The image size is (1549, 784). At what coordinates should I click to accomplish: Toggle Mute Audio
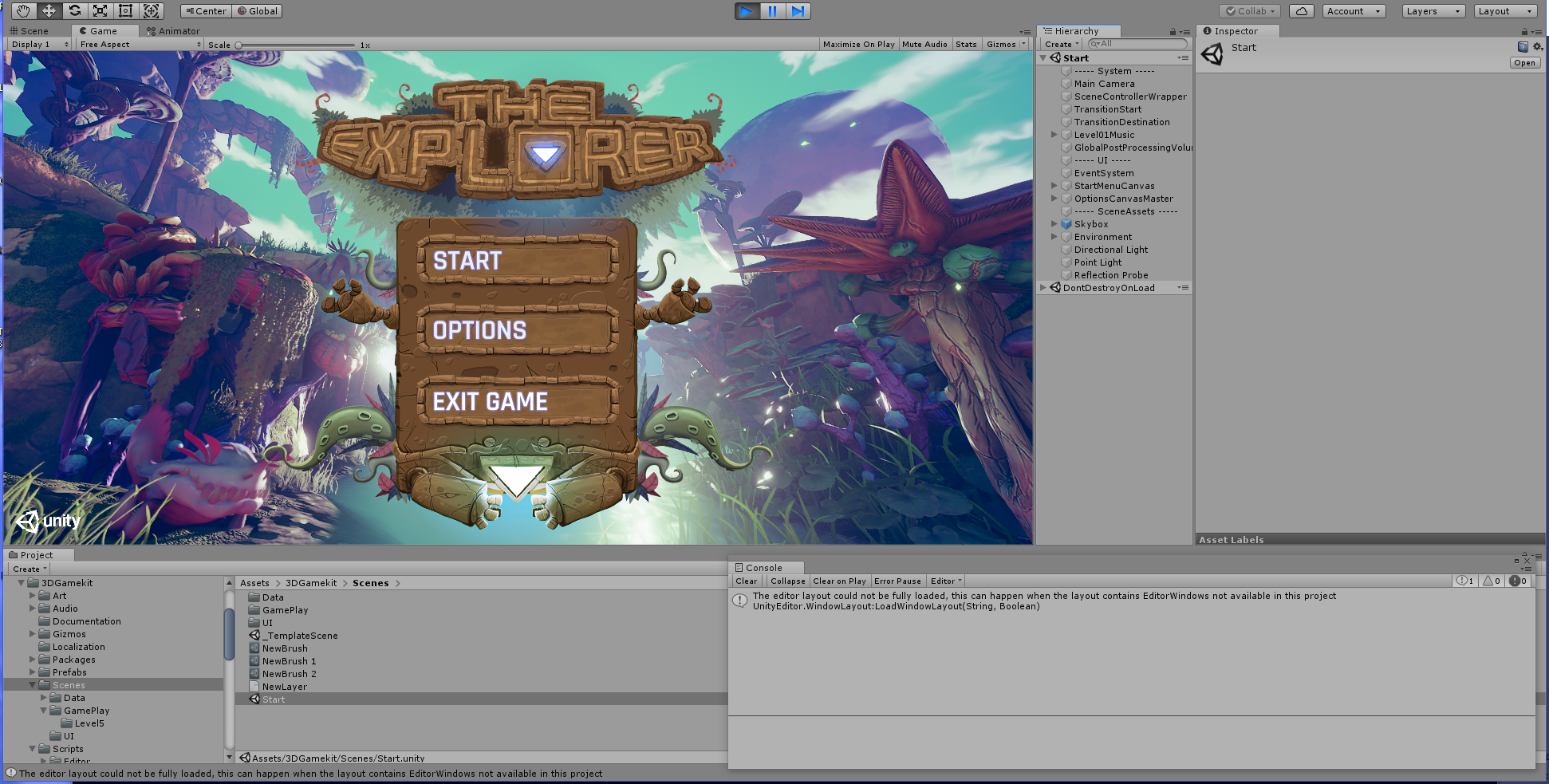coord(924,45)
